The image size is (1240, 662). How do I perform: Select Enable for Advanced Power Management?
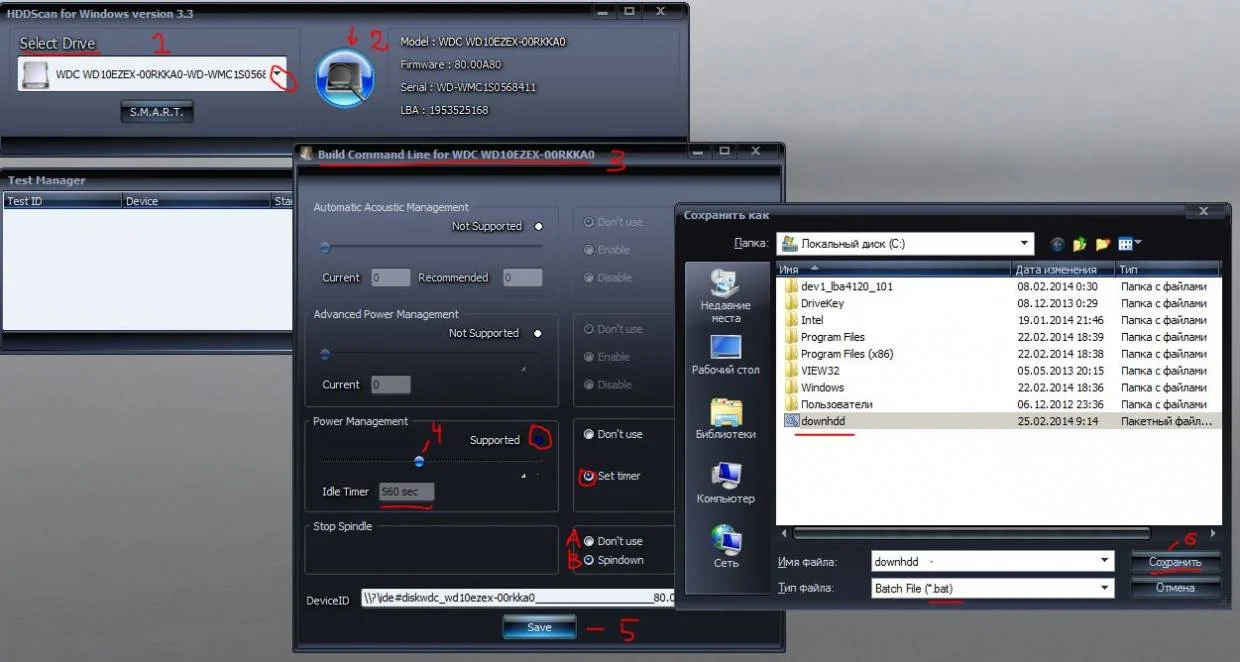[589, 356]
